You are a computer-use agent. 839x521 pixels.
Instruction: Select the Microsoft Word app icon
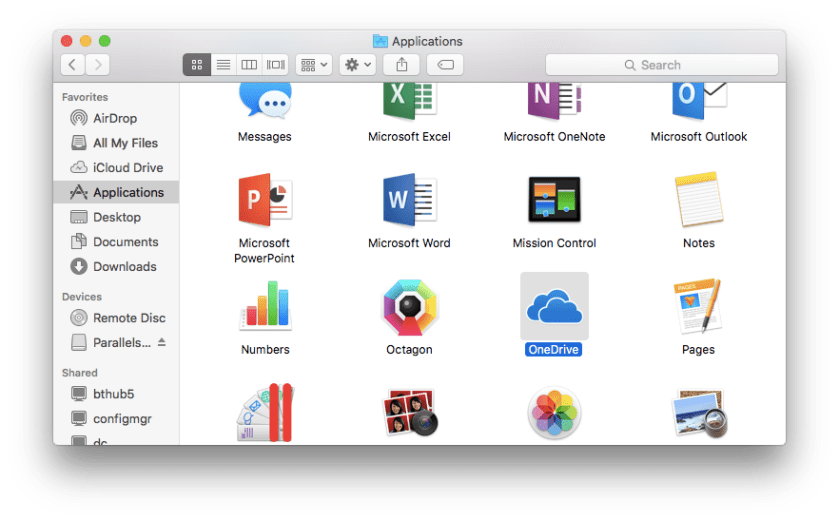[x=410, y=200]
